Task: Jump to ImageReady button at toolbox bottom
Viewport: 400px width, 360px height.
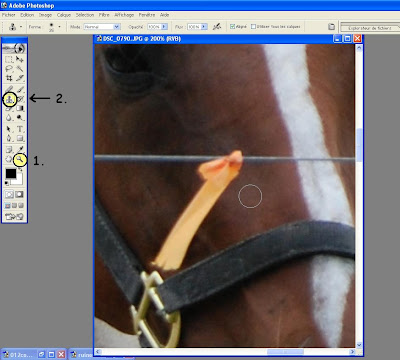Action: [x=14, y=217]
